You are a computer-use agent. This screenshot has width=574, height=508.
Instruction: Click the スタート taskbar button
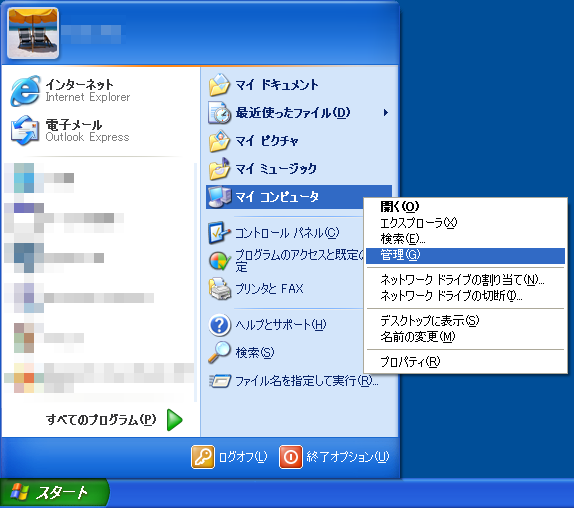click(54, 493)
